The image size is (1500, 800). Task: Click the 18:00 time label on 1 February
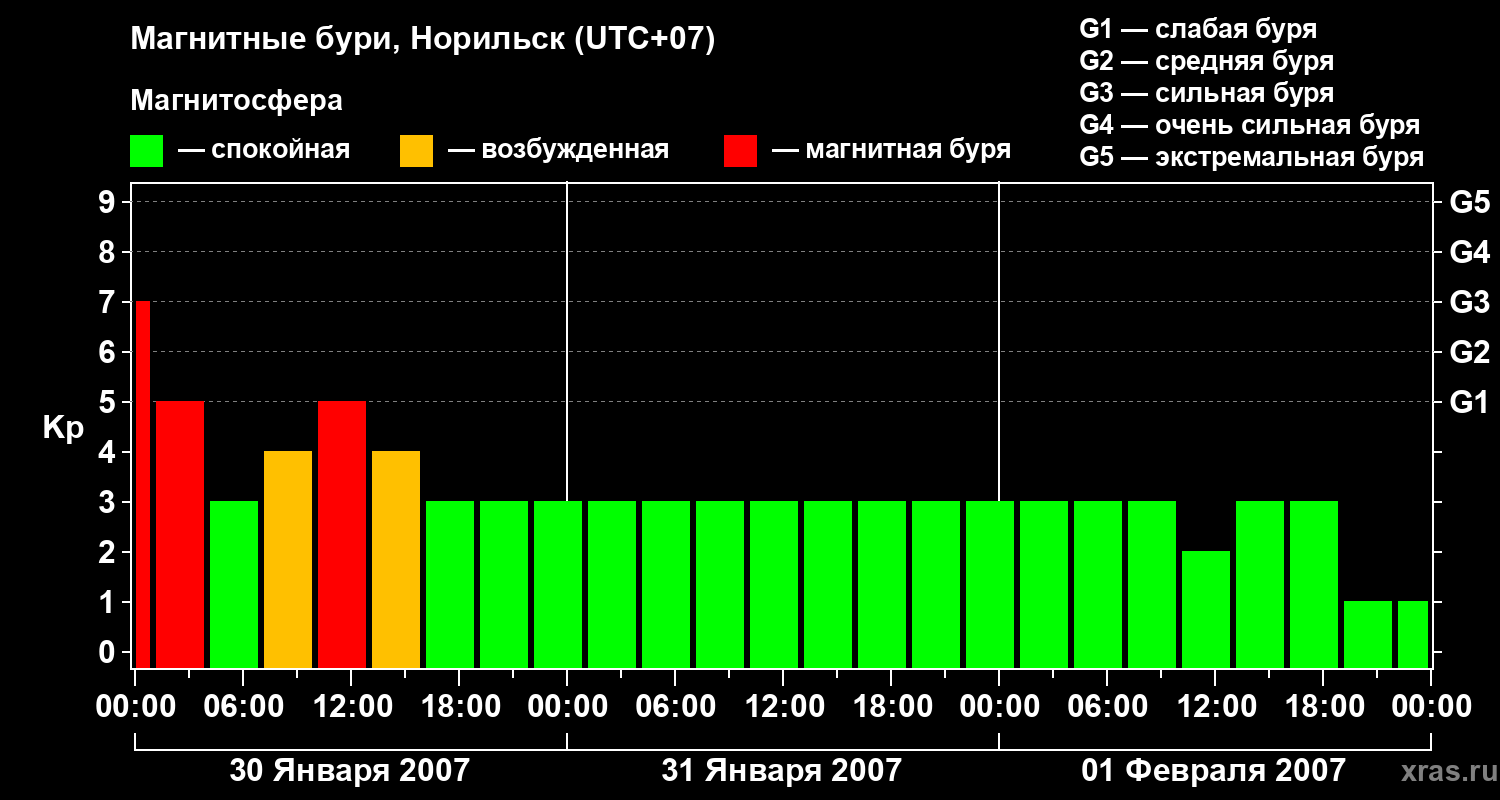1323,706
